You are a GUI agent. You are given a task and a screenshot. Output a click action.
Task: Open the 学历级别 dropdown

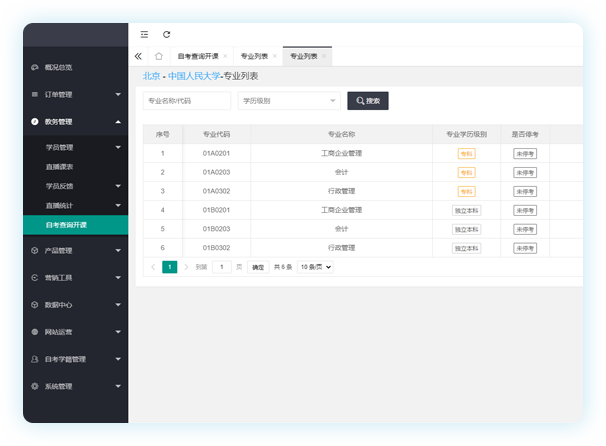(289, 100)
